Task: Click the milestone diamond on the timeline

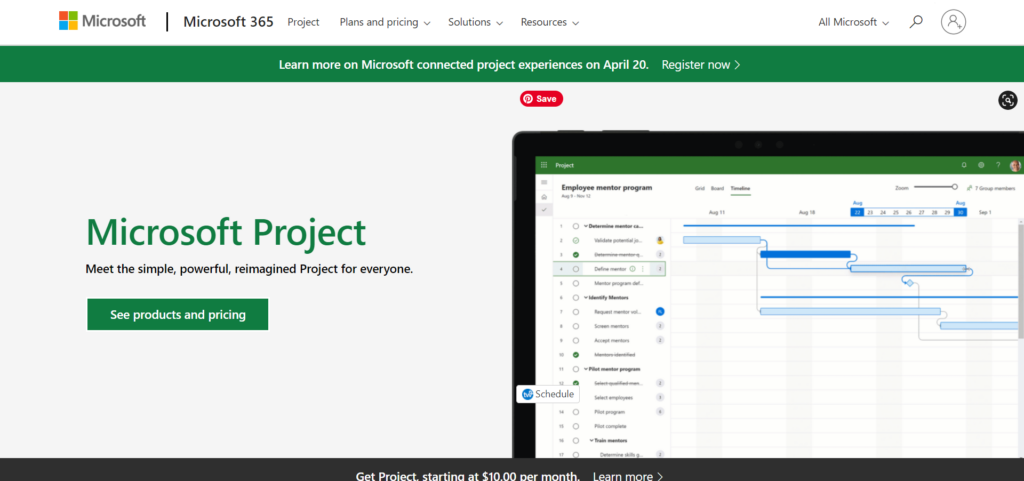Action: point(909,283)
